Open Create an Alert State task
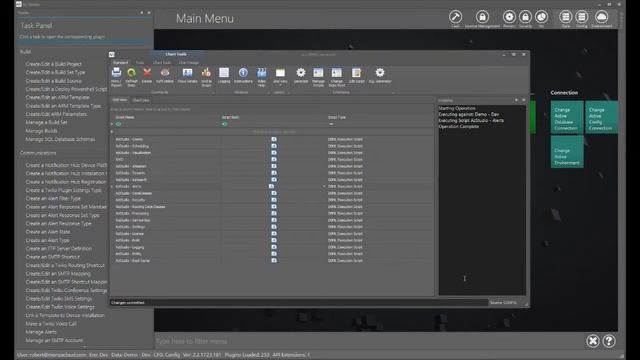Screen dimensions: 640x360 [48, 232]
